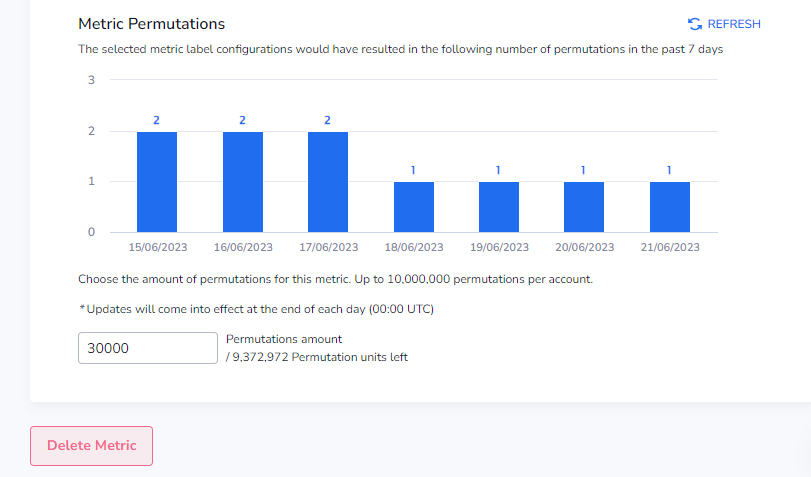The image size is (811, 477).
Task: Click the value label above 20/06/2023 bar
Action: 583,170
